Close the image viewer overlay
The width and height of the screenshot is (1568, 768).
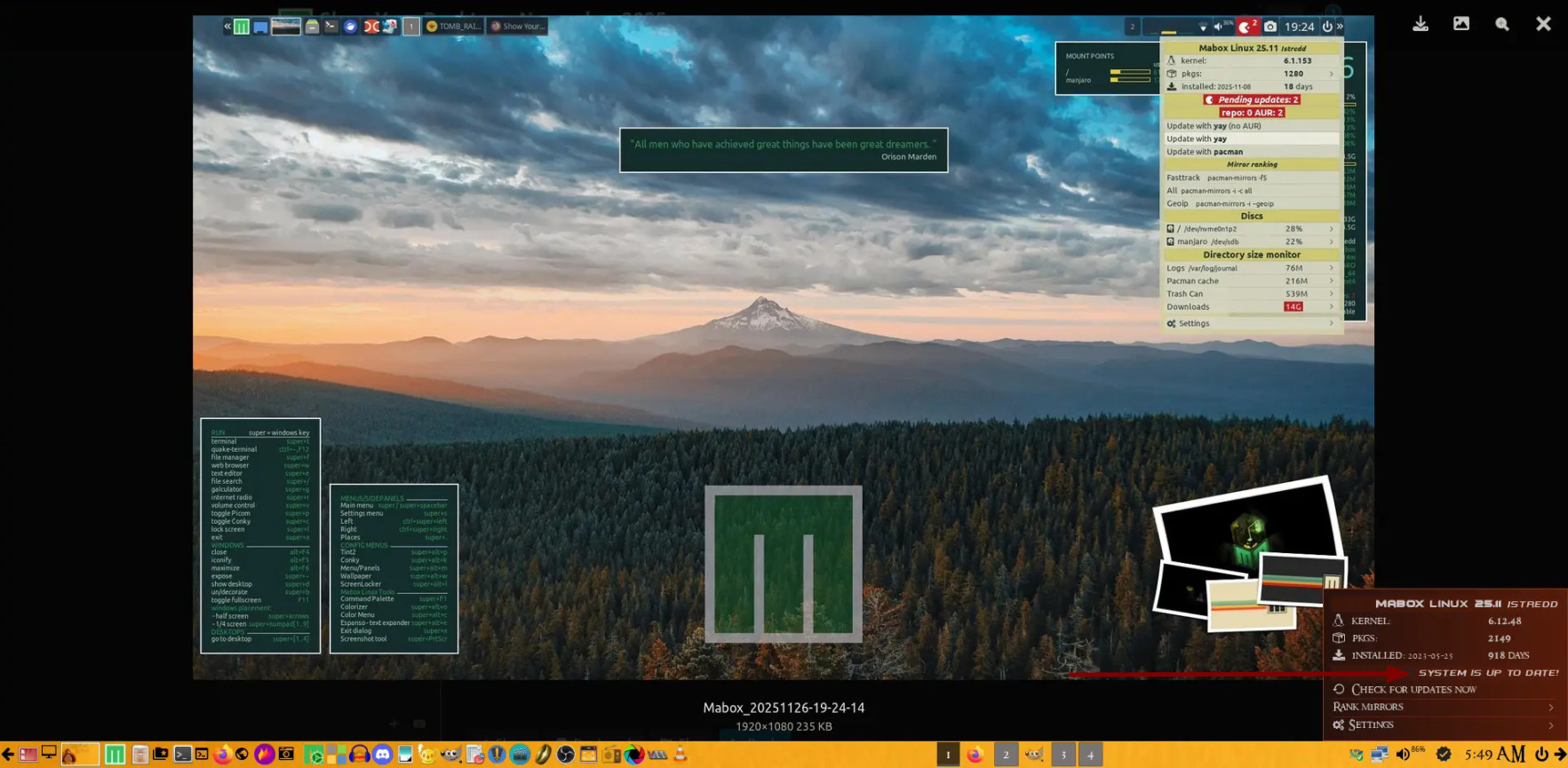[1543, 24]
